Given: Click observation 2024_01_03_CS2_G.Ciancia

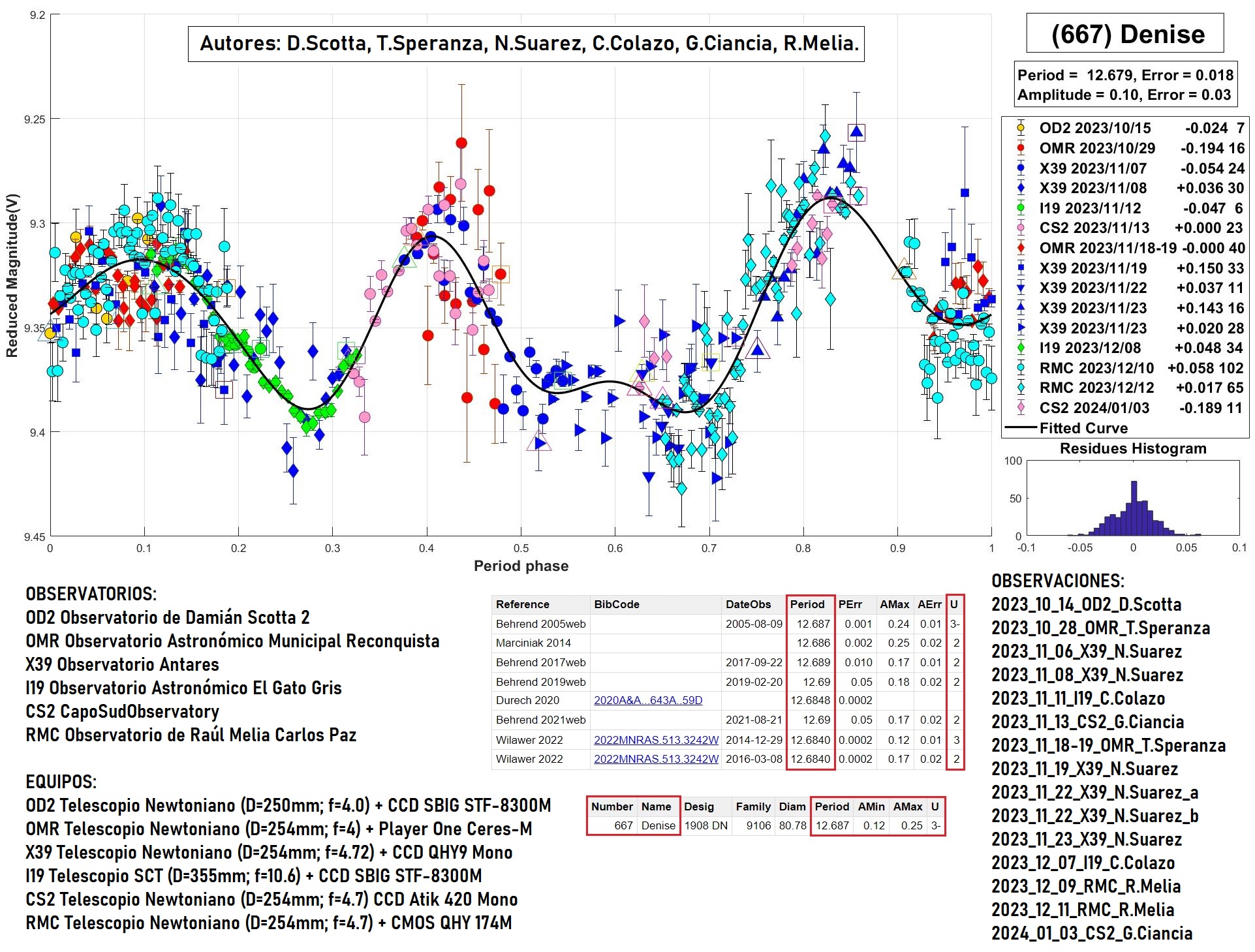Looking at the screenshot, I should pyautogui.click(x=1092, y=933).
